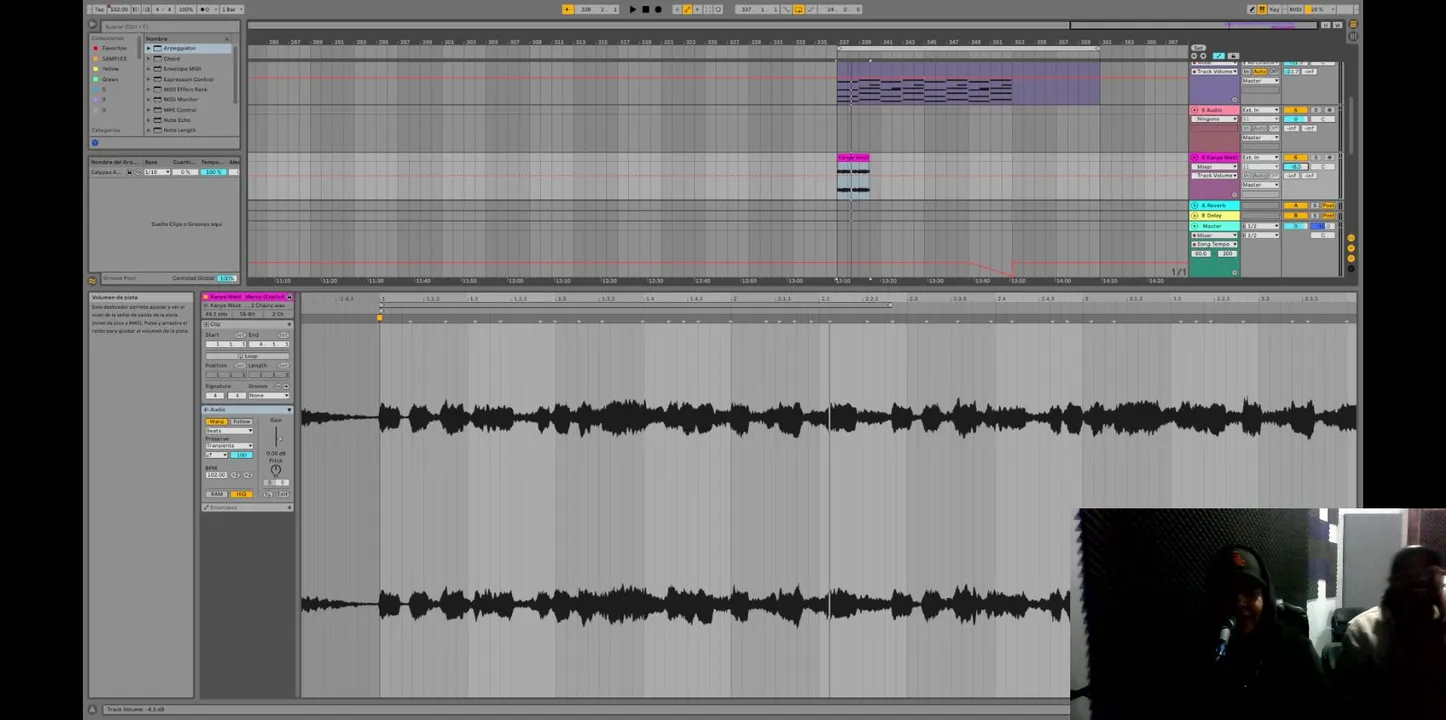Click the Groove Pool selector wave icon
The image size is (1446, 720).
(92, 281)
